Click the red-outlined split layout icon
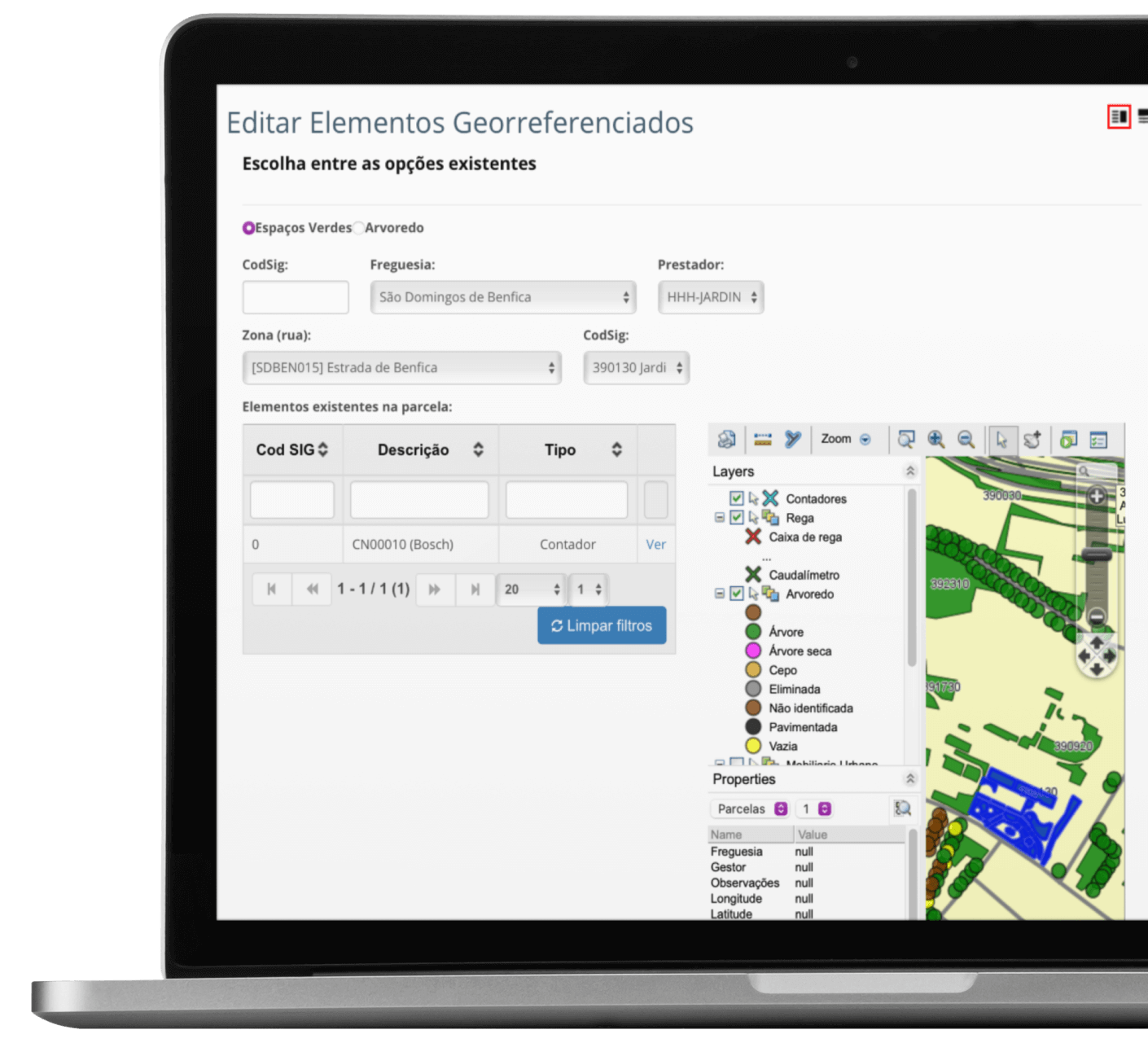This screenshot has width=1148, height=1043. [x=1120, y=117]
